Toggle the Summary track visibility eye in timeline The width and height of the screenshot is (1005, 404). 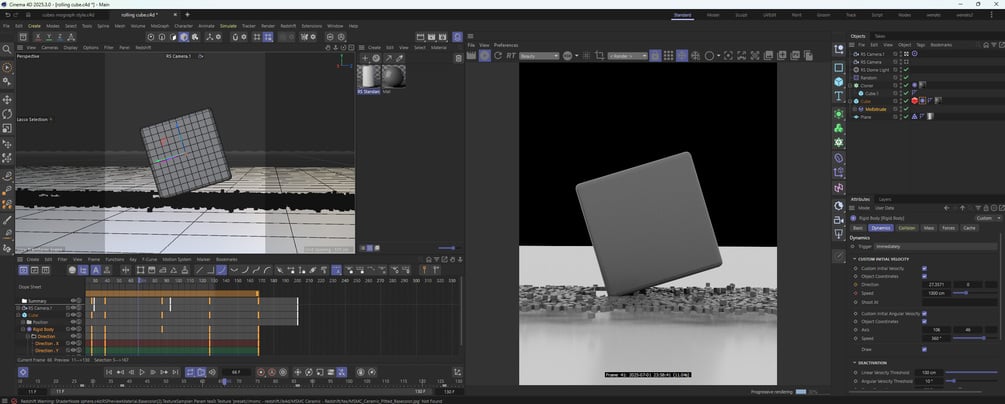(73, 301)
